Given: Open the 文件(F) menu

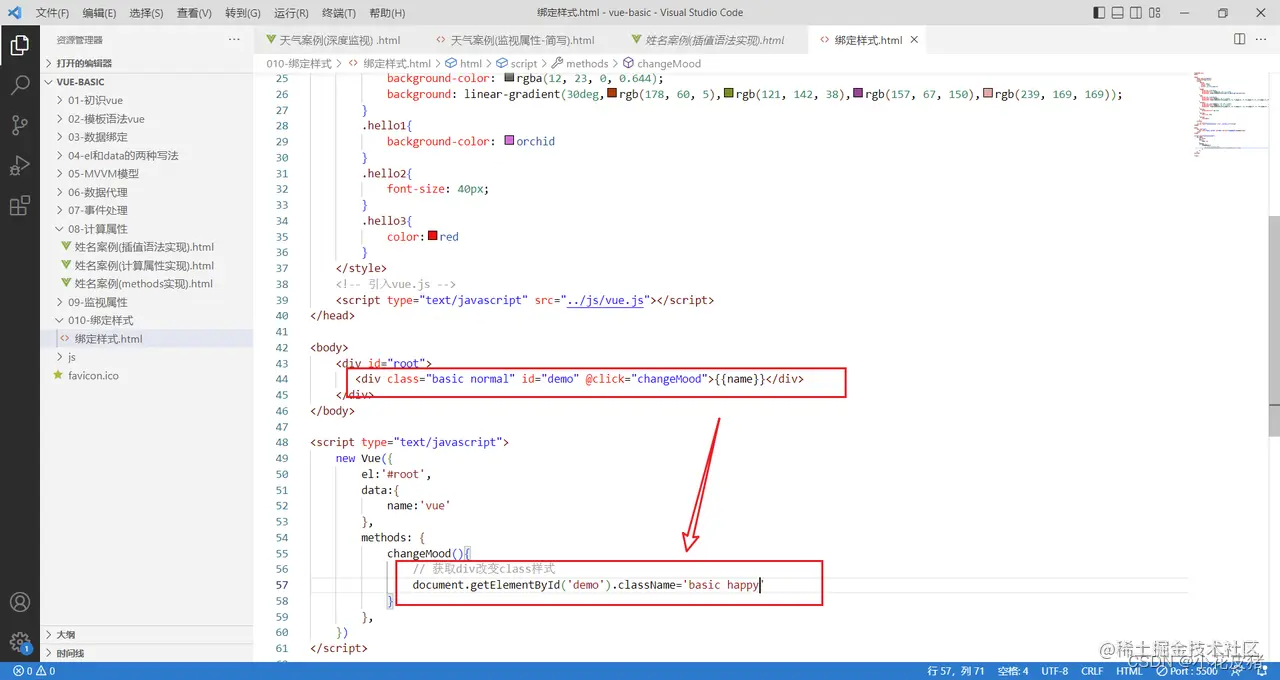Looking at the screenshot, I should (x=53, y=13).
